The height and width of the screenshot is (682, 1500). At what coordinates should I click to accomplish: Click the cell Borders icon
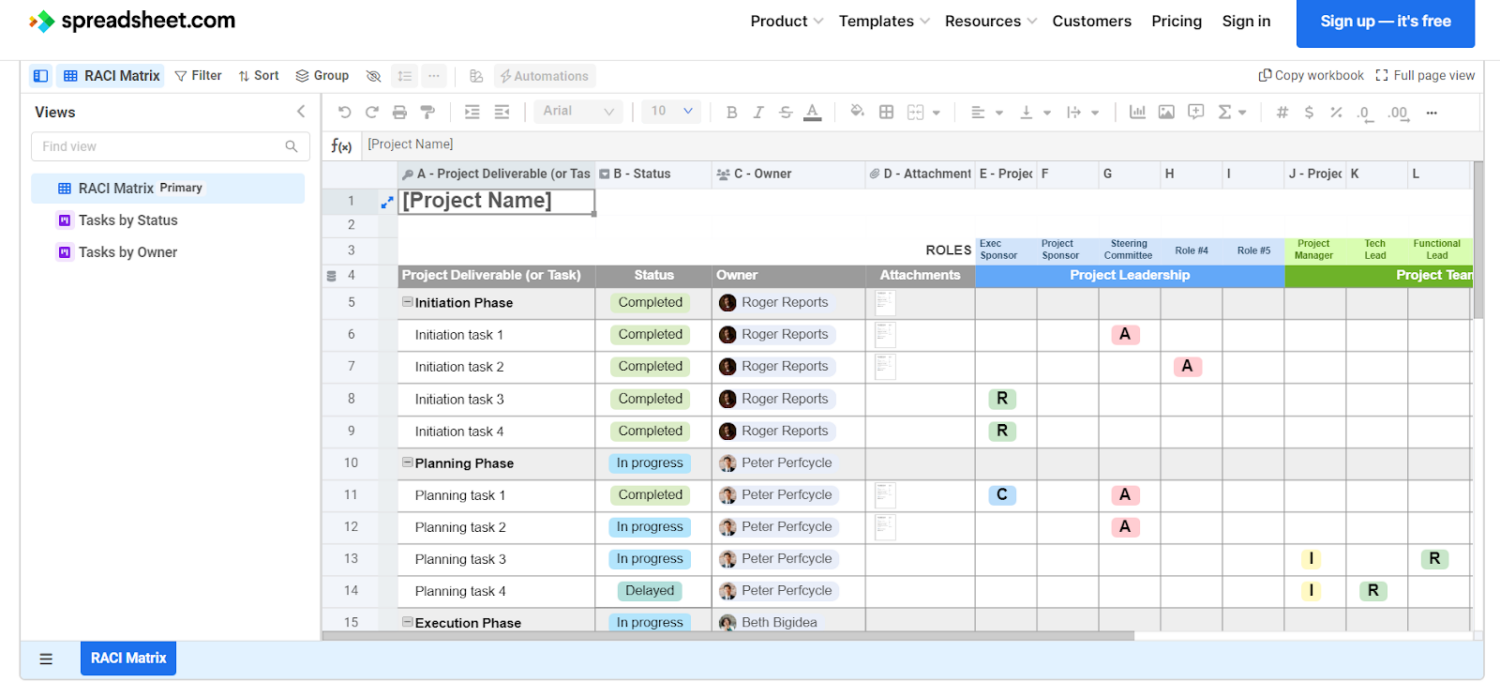(886, 112)
